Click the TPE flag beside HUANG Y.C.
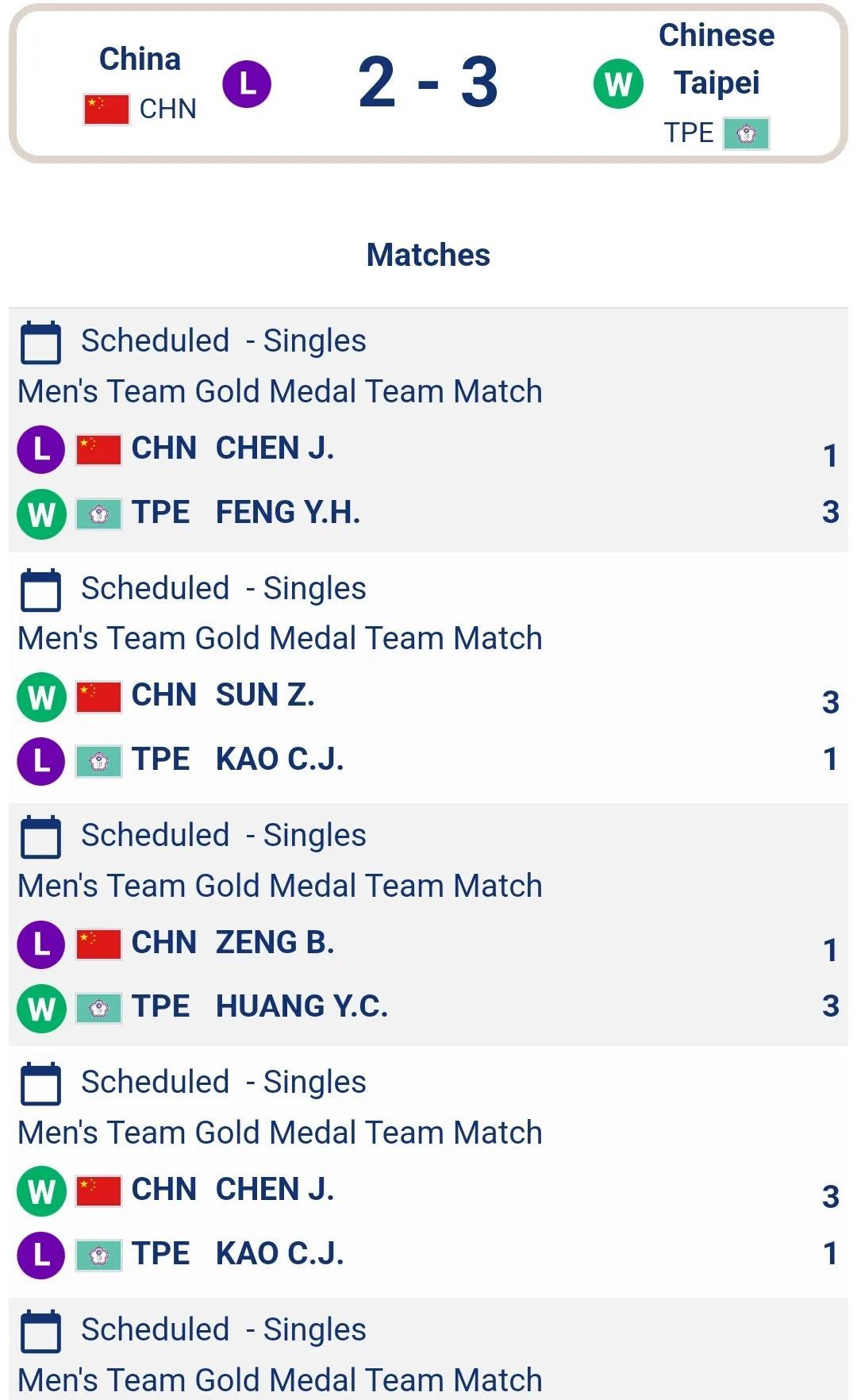The height and width of the screenshot is (1400, 857). click(99, 1009)
